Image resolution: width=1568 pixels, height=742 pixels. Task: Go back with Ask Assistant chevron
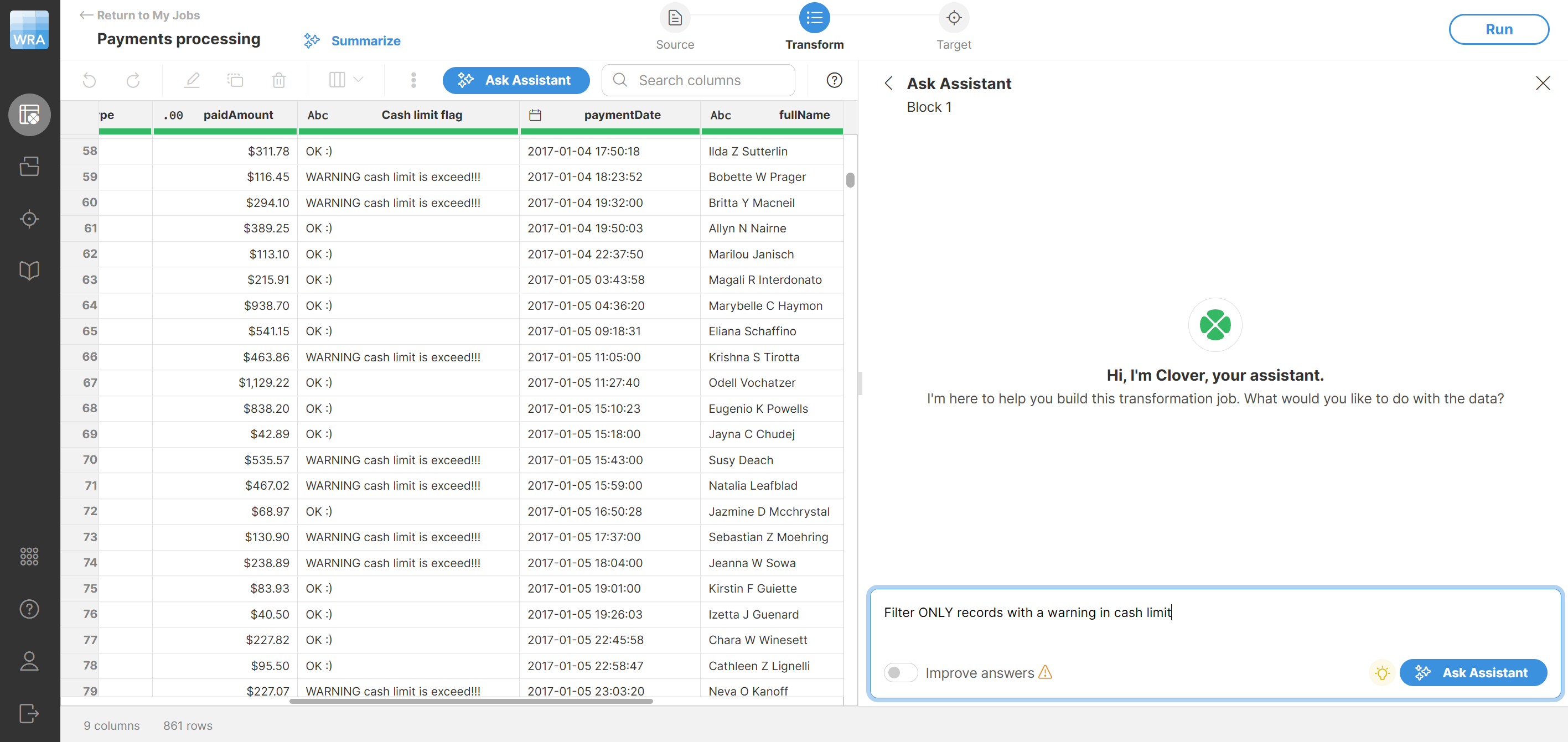click(x=889, y=84)
